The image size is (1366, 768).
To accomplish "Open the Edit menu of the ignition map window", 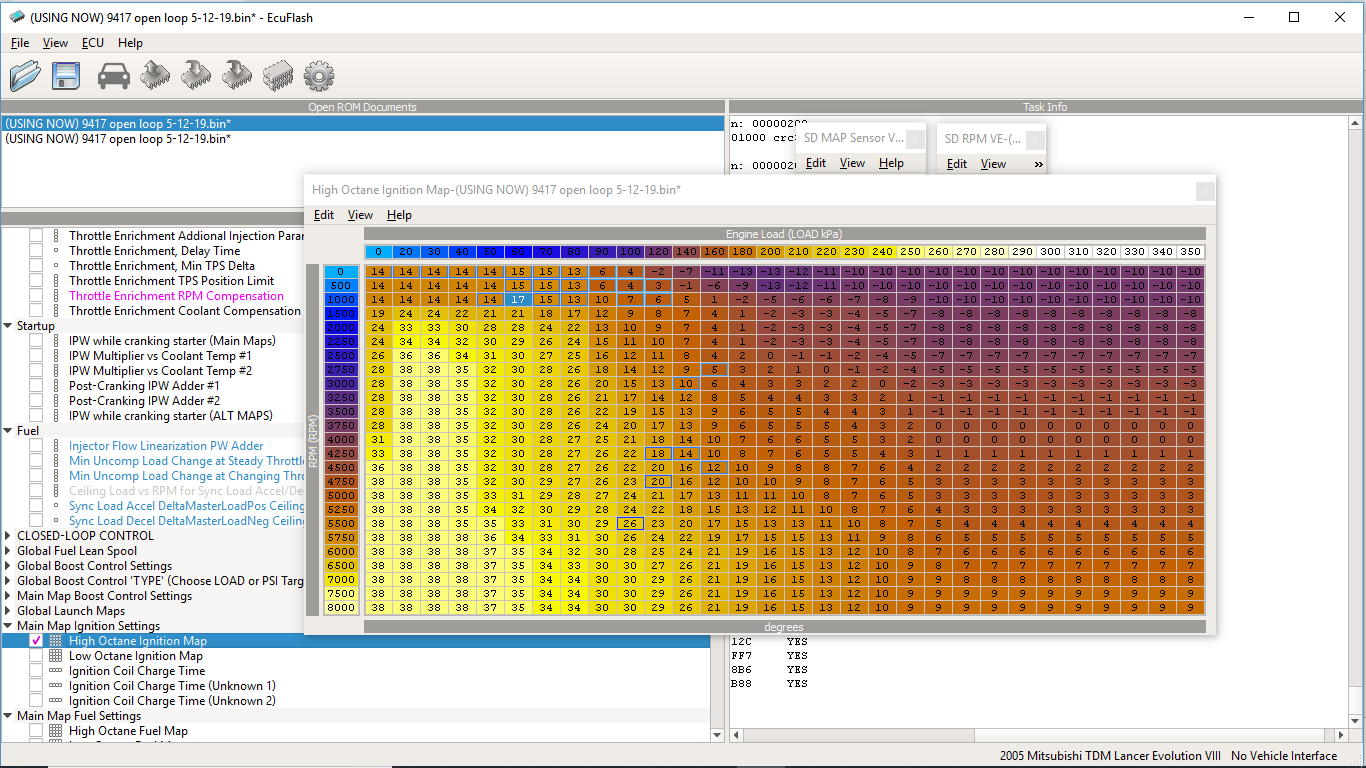I will [323, 215].
